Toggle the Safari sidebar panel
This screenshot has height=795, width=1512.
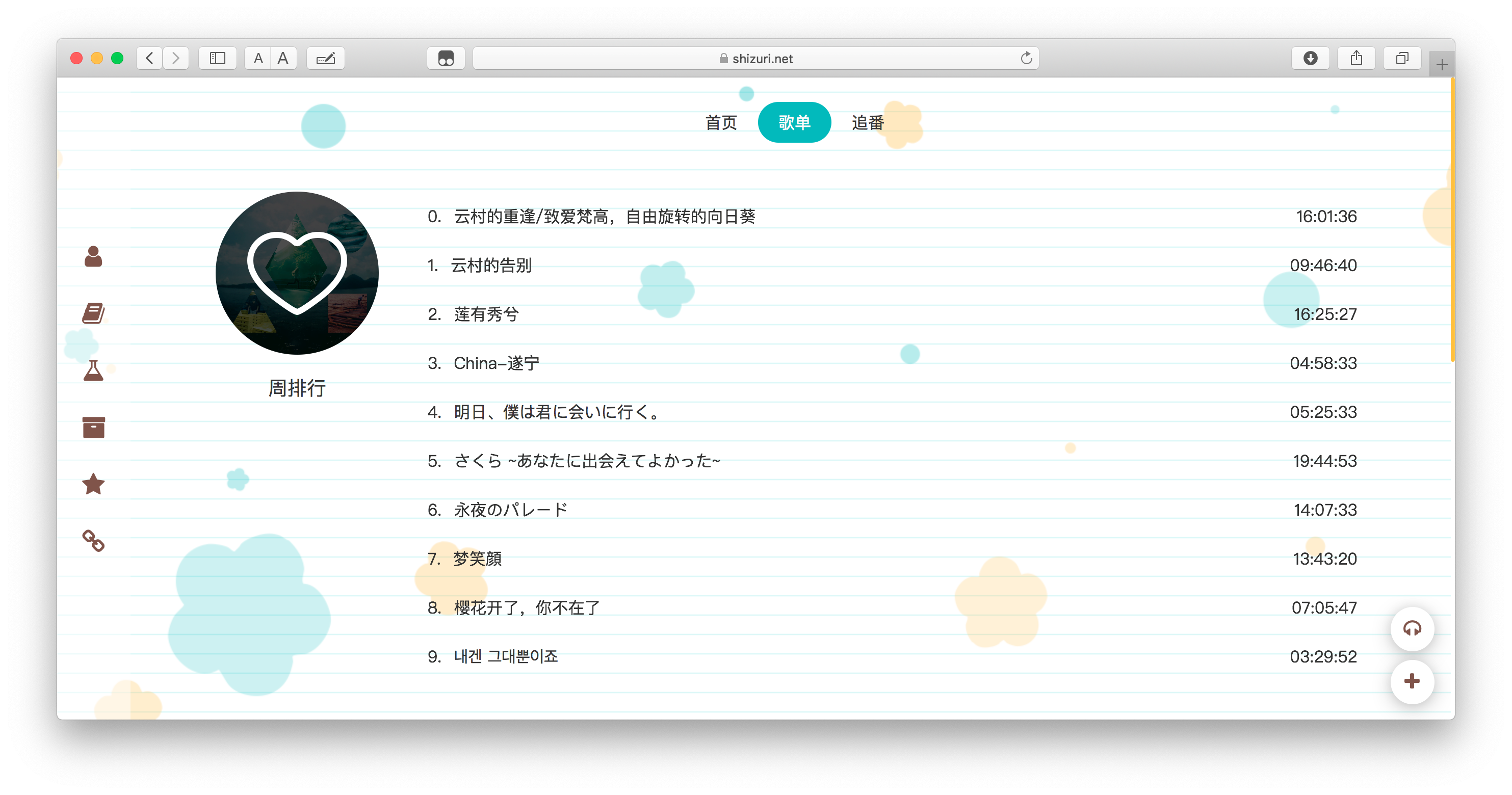[217, 58]
